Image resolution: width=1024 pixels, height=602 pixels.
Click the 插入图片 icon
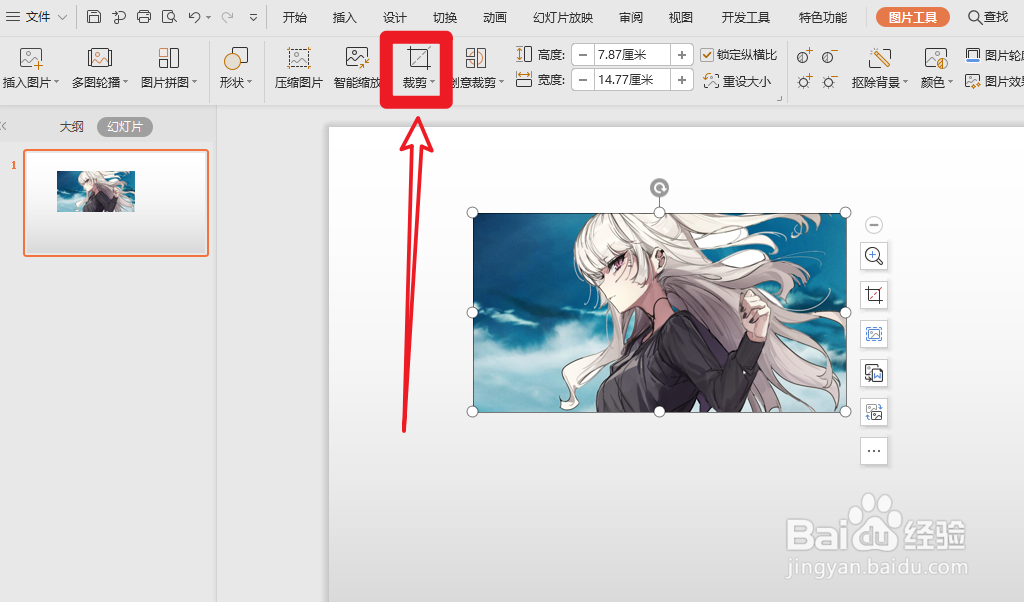30,59
